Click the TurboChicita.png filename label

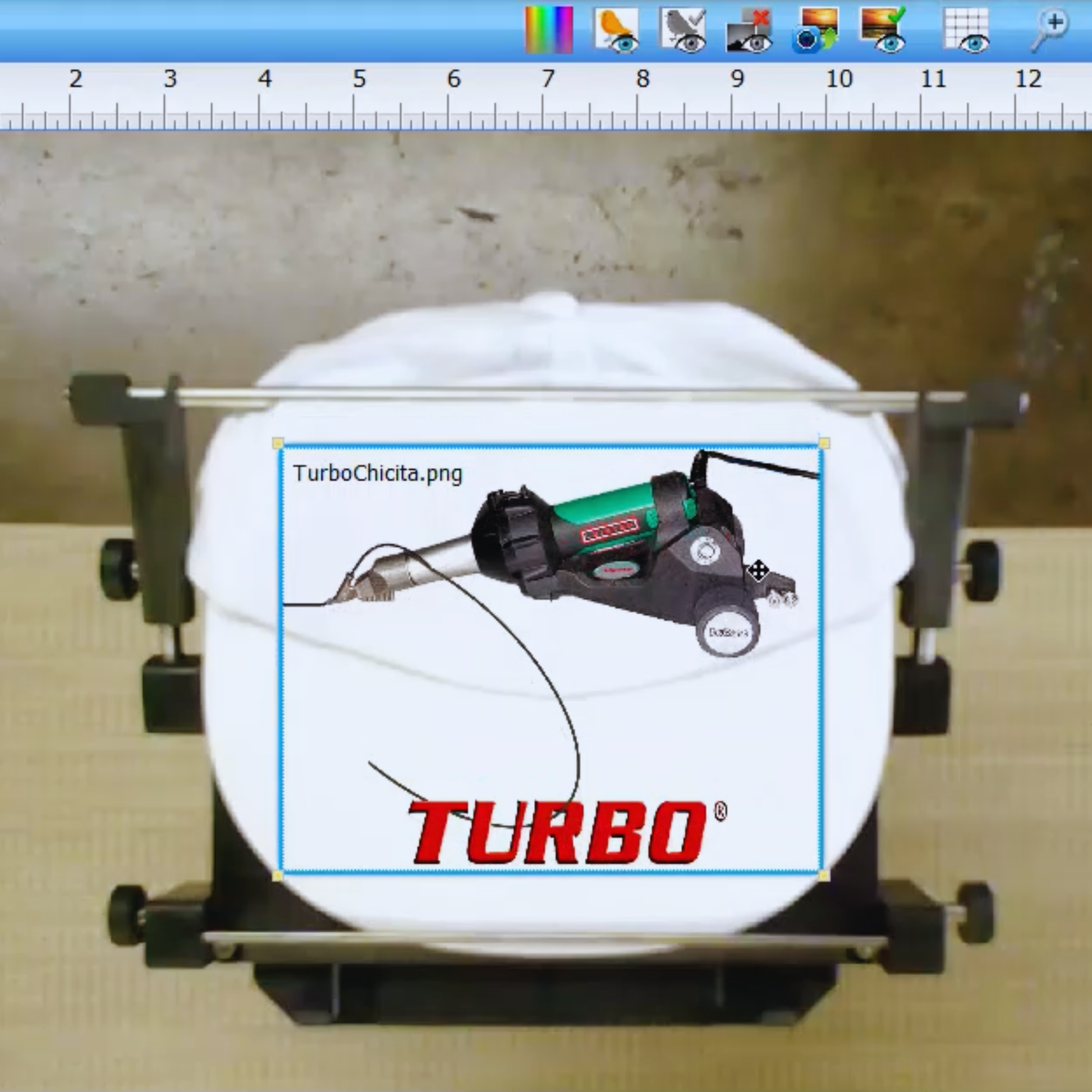click(378, 473)
